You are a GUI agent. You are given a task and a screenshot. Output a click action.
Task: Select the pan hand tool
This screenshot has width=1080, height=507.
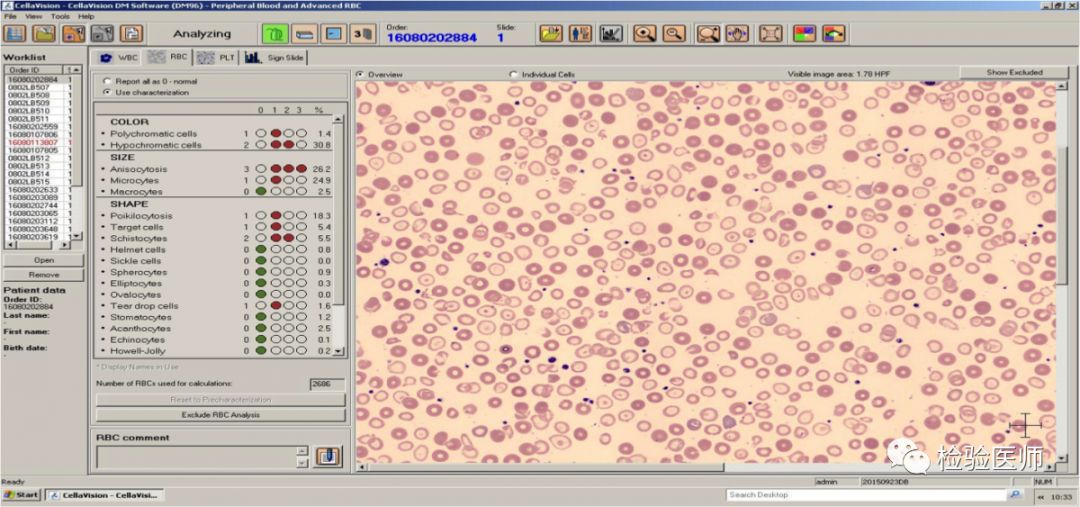tap(737, 34)
